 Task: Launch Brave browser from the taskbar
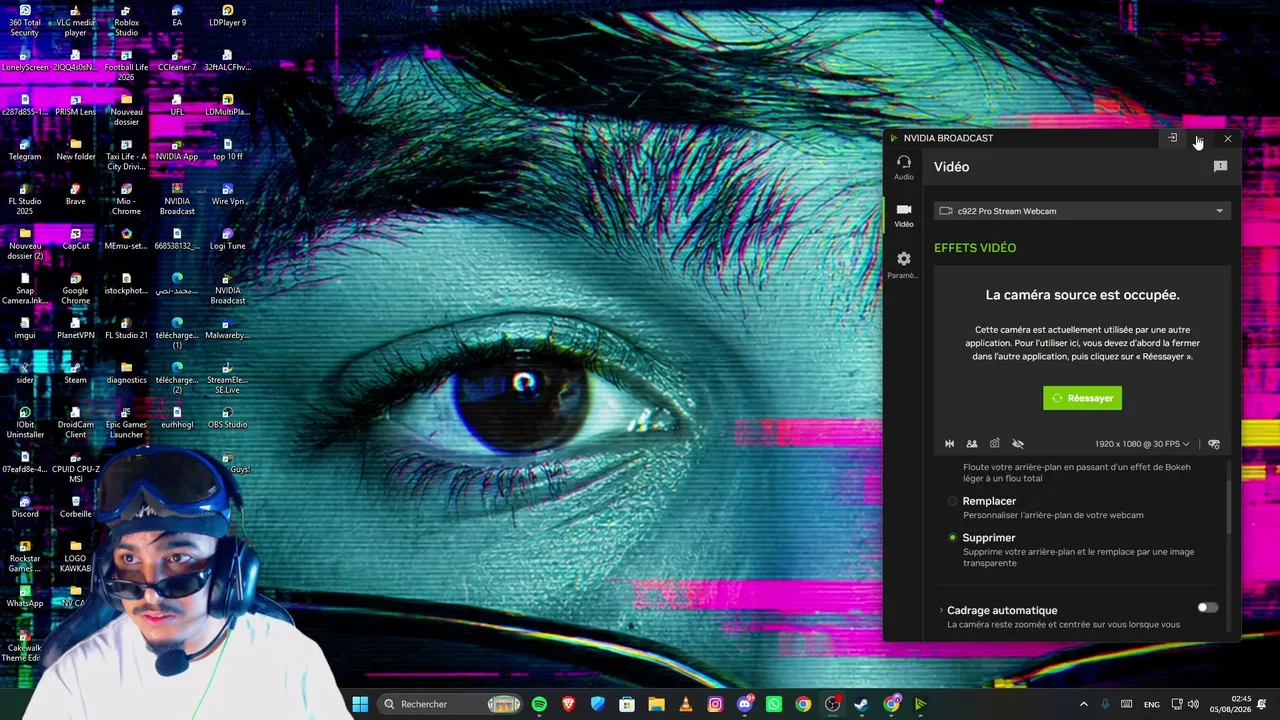[569, 704]
